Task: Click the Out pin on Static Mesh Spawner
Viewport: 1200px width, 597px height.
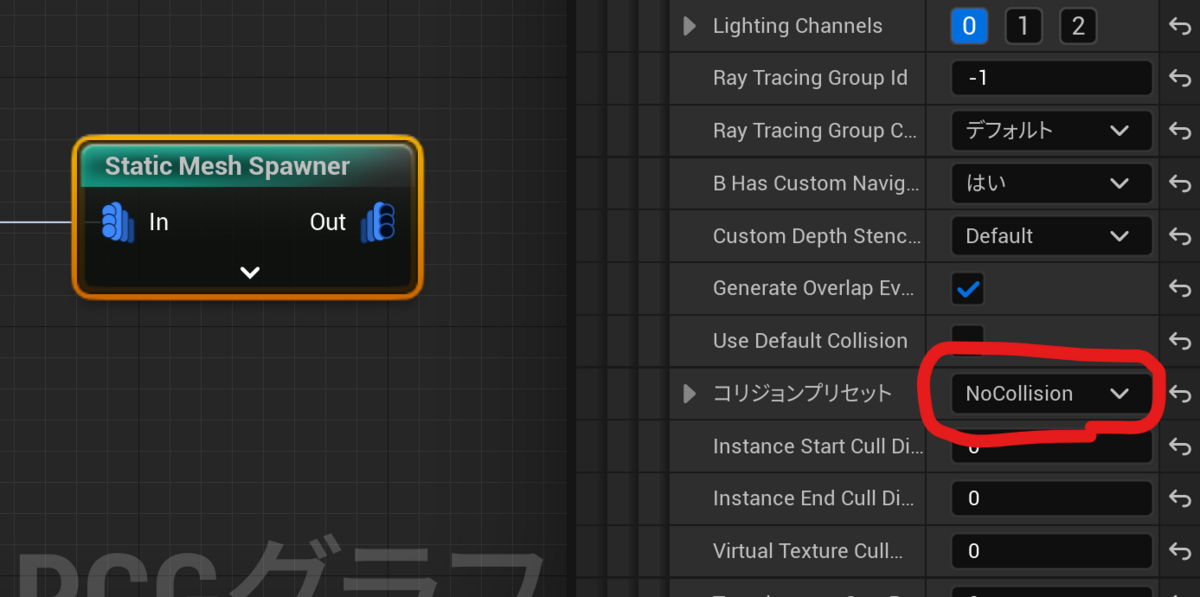Action: coord(378,222)
